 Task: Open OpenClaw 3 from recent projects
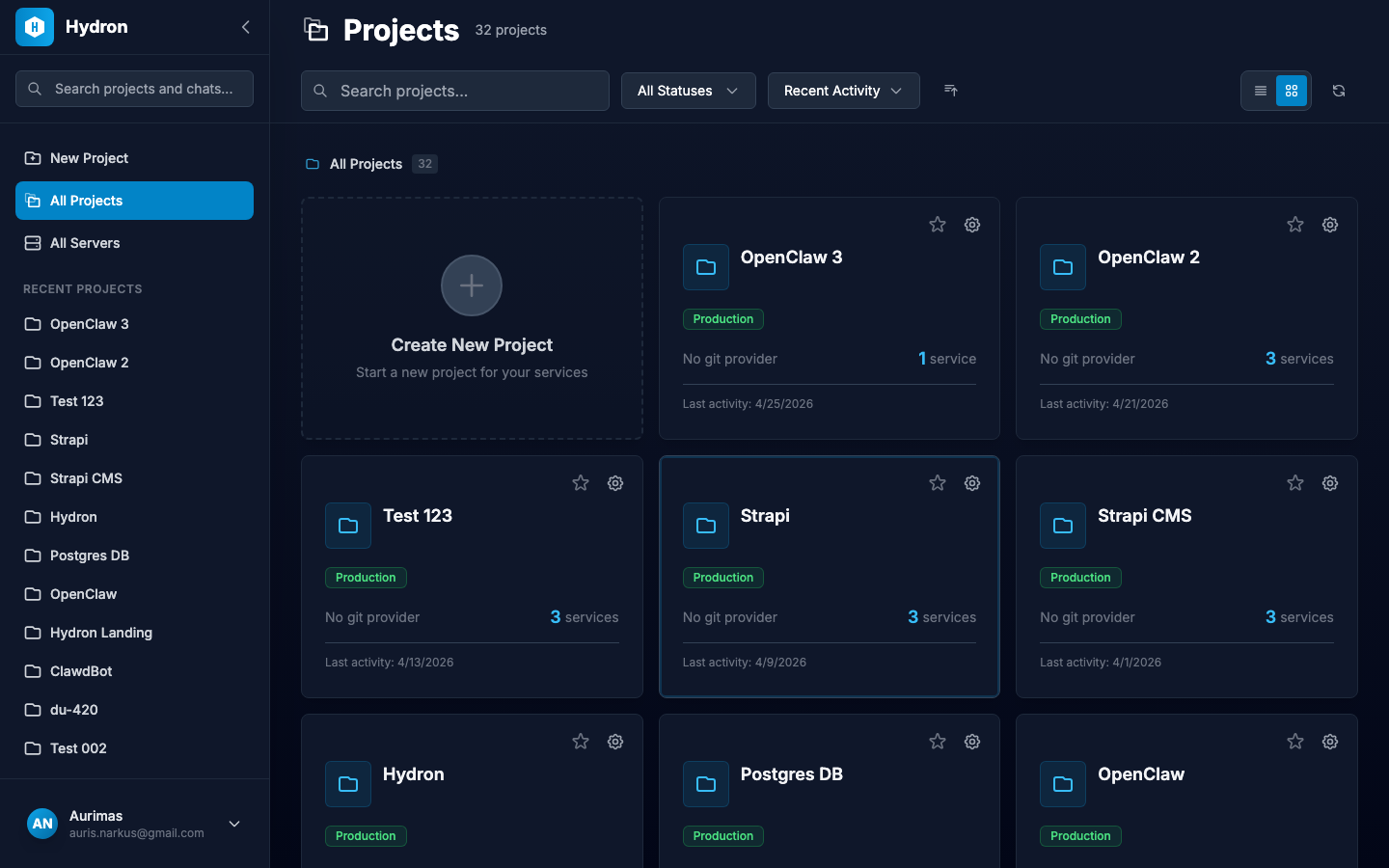coord(134,324)
